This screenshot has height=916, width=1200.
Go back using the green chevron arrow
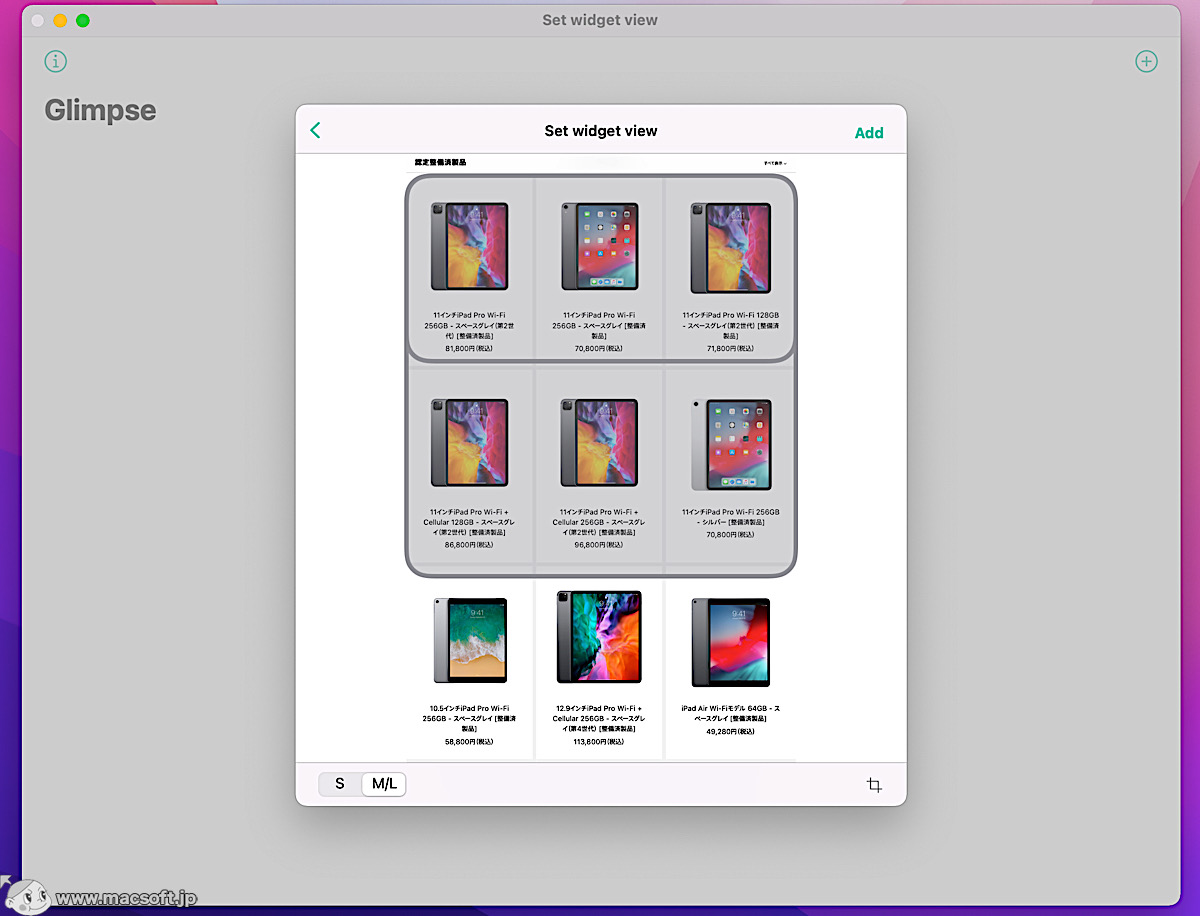[316, 131]
